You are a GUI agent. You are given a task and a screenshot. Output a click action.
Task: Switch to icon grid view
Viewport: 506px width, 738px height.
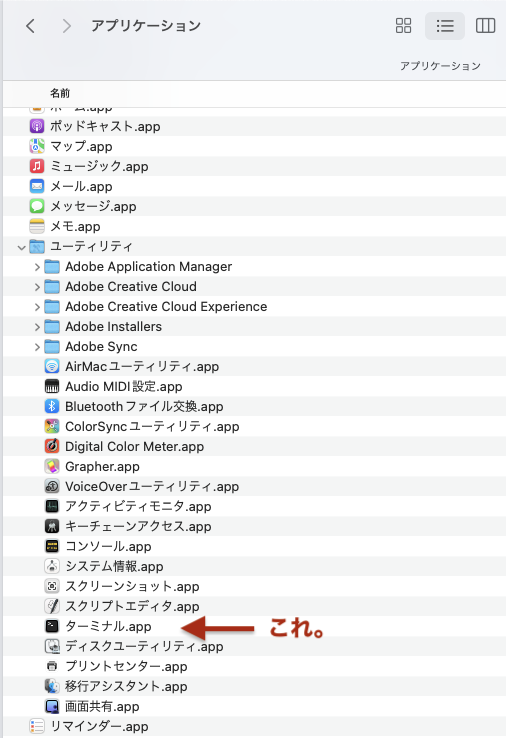(x=403, y=26)
